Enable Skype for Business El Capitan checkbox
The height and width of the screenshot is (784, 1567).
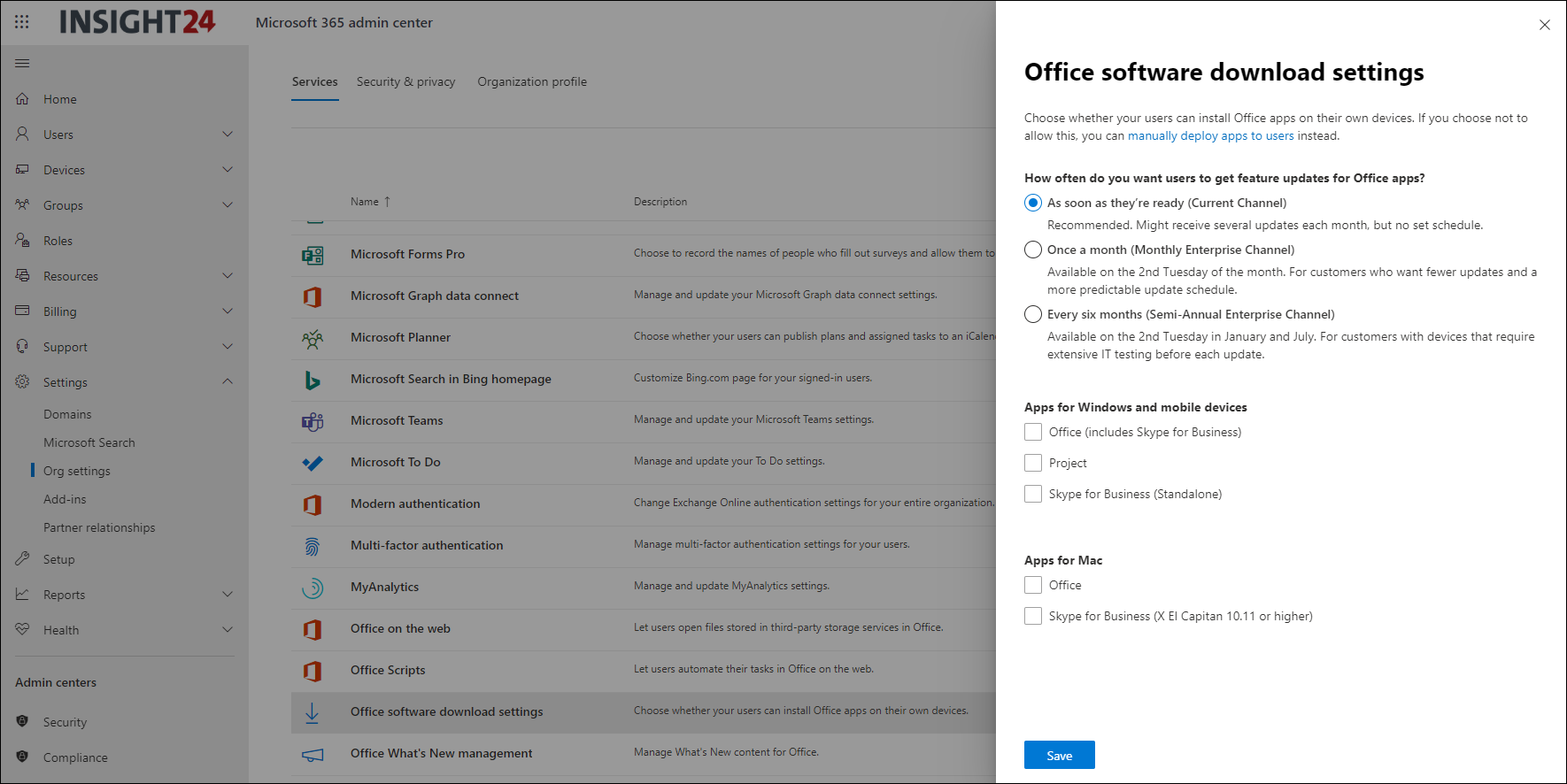(1033, 616)
